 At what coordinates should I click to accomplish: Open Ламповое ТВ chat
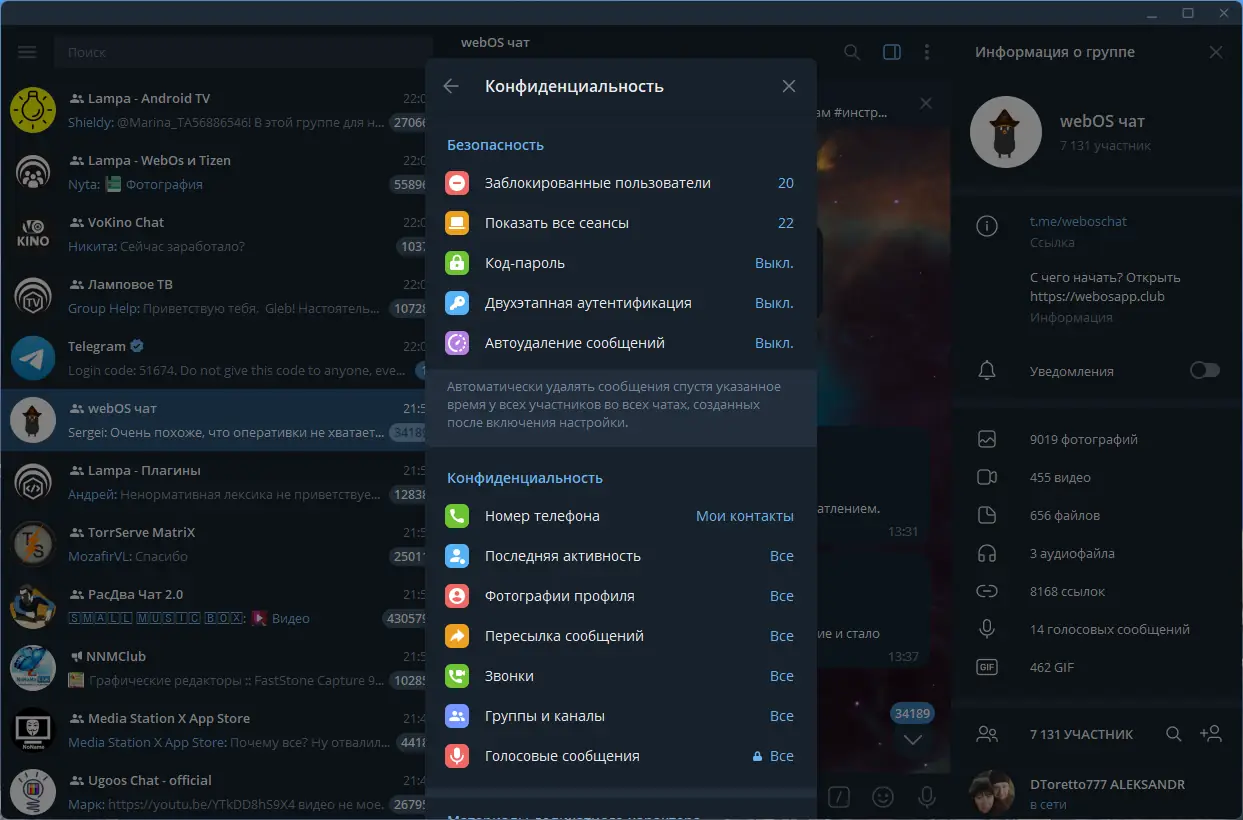pyautogui.click(x=214, y=296)
